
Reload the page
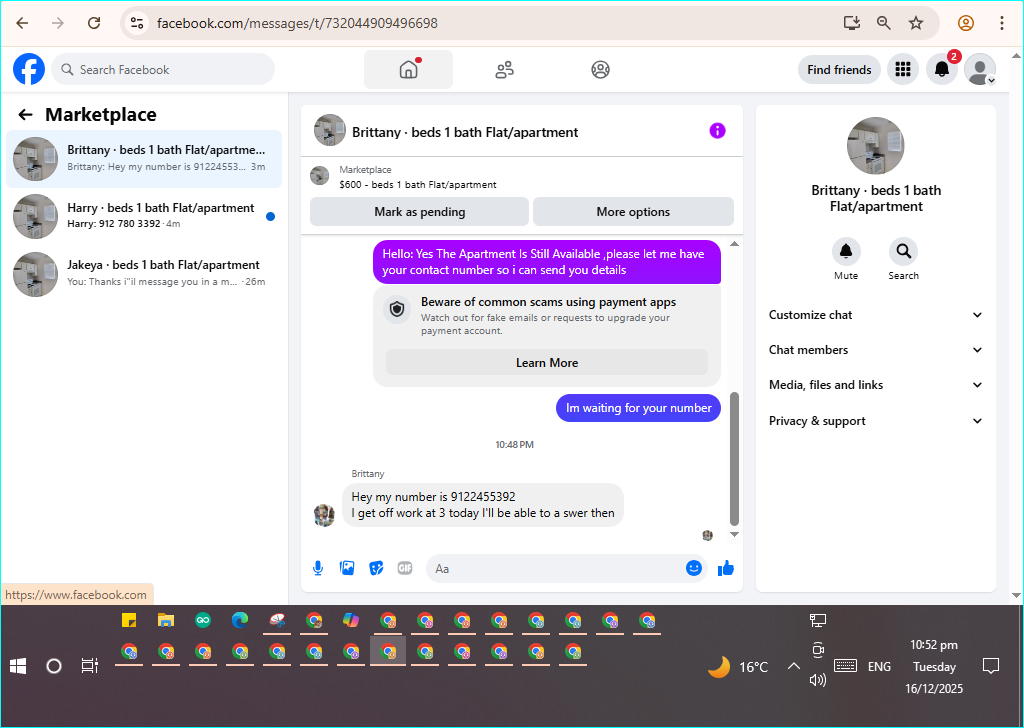(94, 23)
